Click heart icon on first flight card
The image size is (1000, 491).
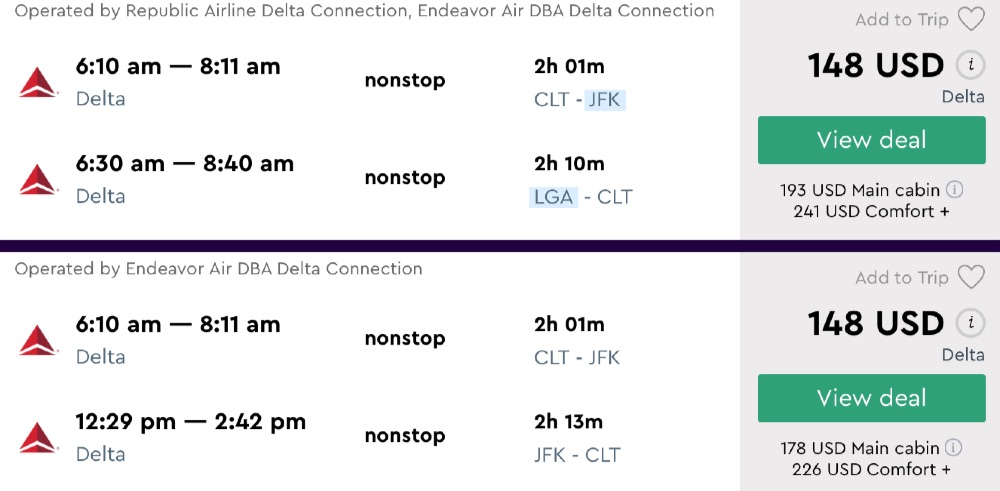(970, 20)
